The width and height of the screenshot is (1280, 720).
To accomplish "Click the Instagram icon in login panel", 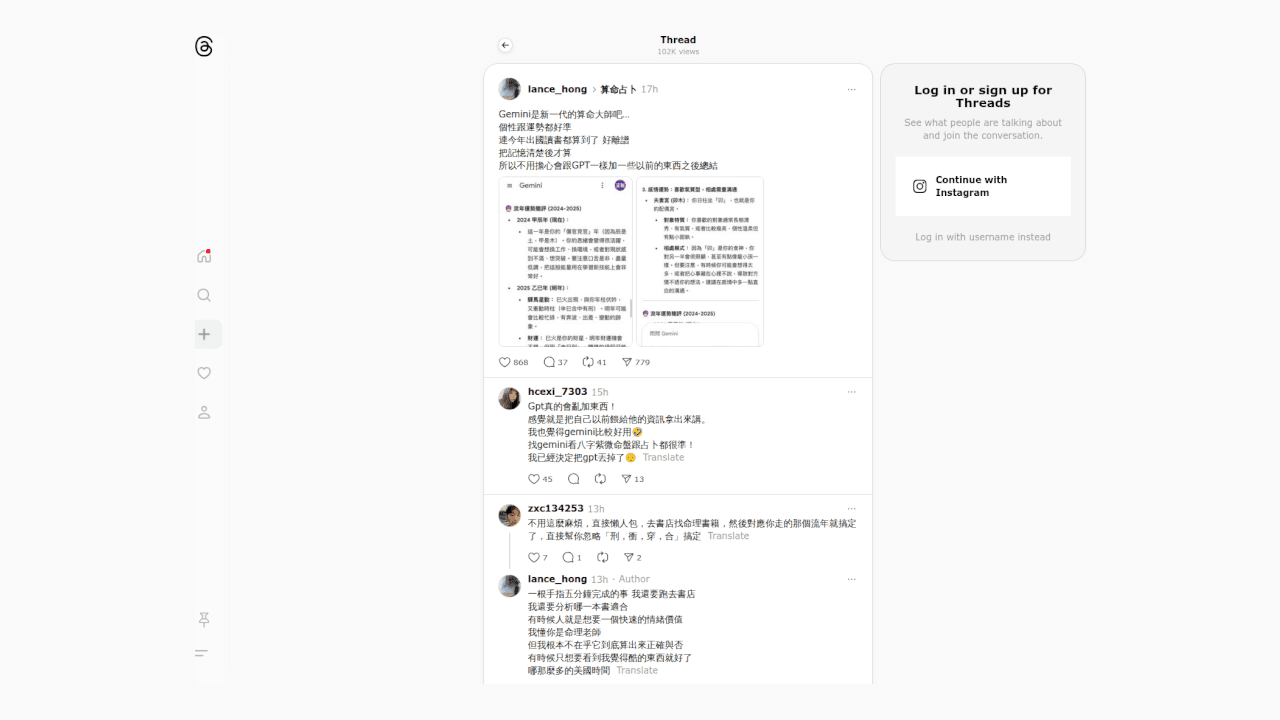I will coord(920,186).
